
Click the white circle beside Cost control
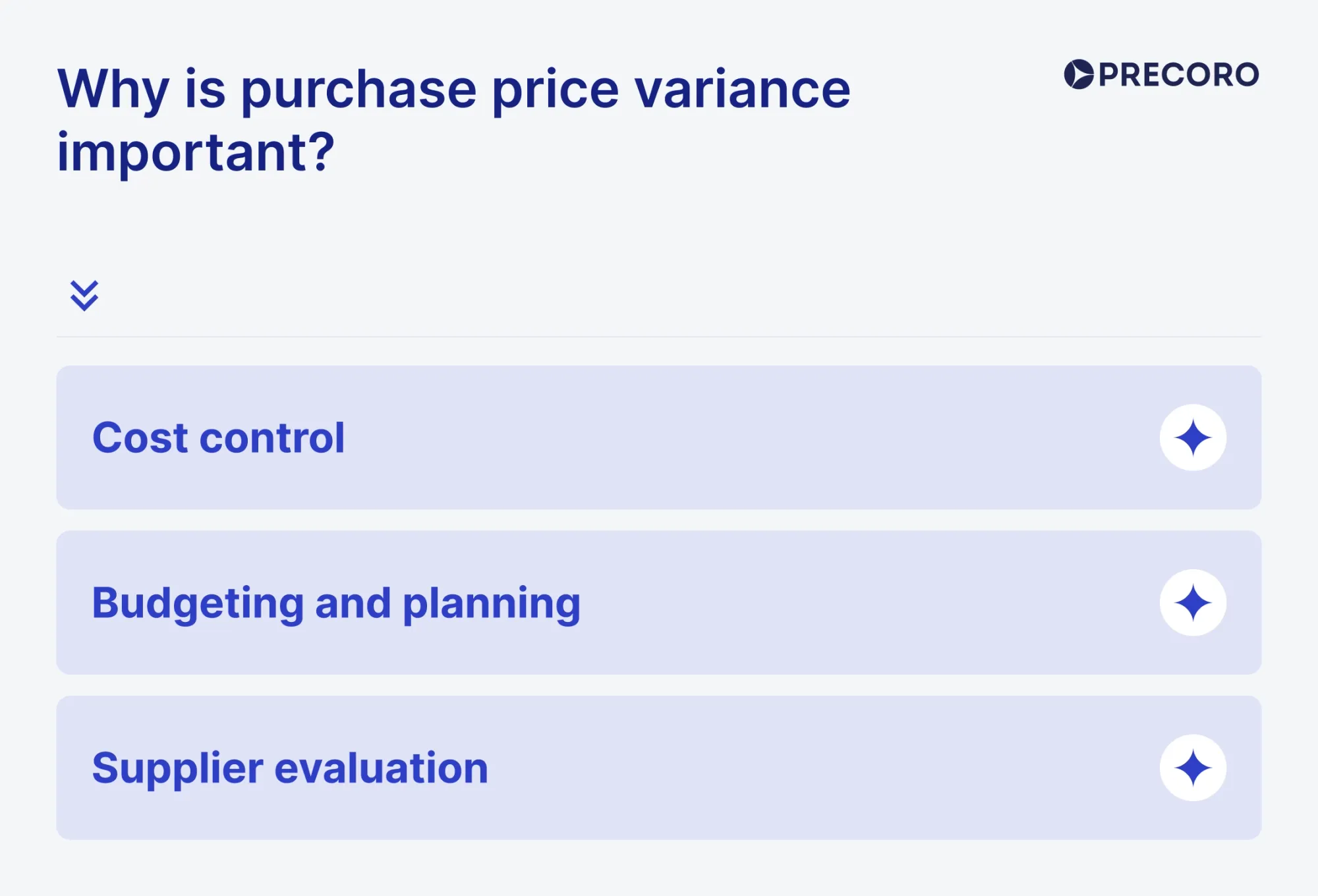[1193, 437]
